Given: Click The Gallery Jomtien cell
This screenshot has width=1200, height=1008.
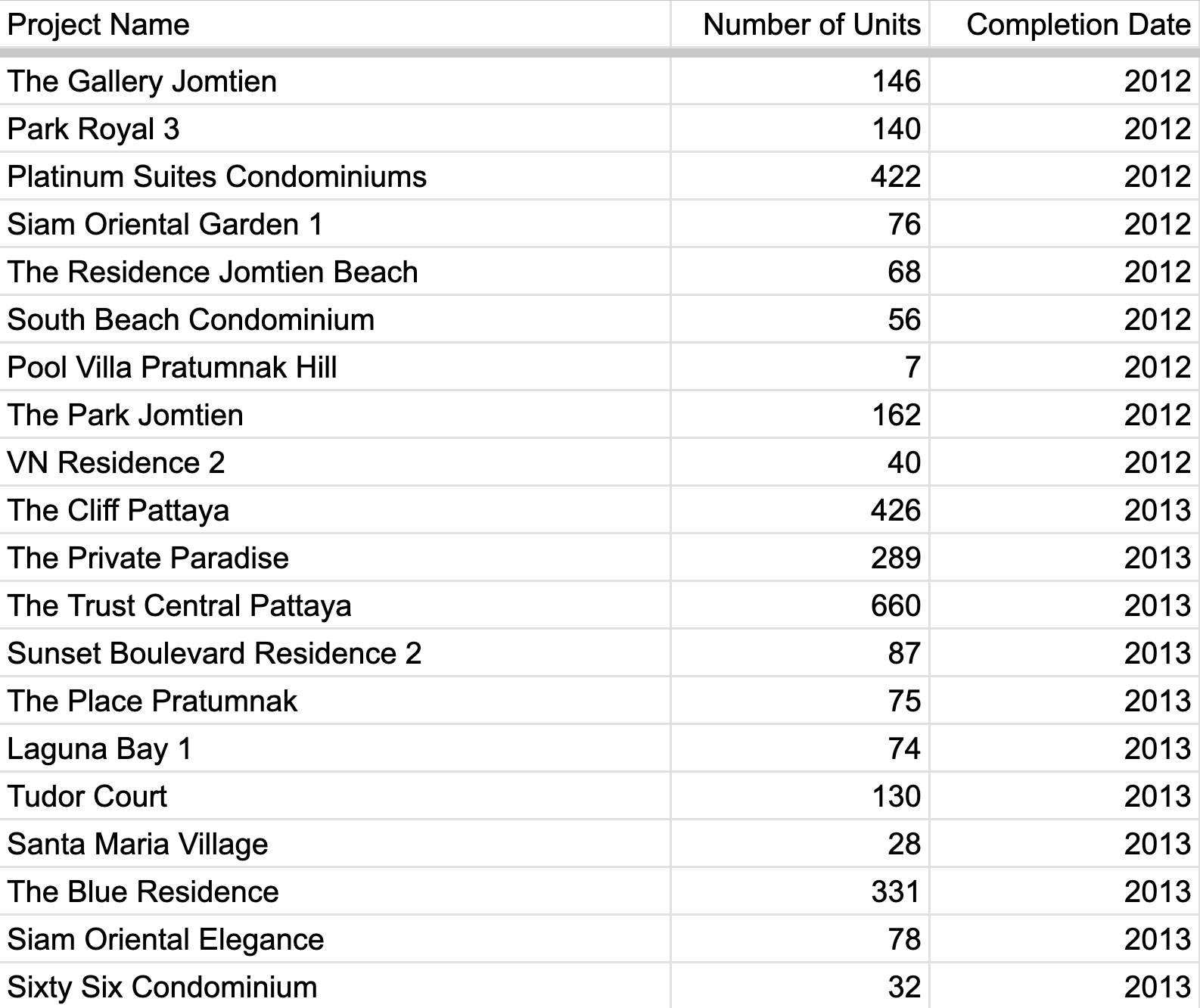Looking at the screenshot, I should 334,81.
